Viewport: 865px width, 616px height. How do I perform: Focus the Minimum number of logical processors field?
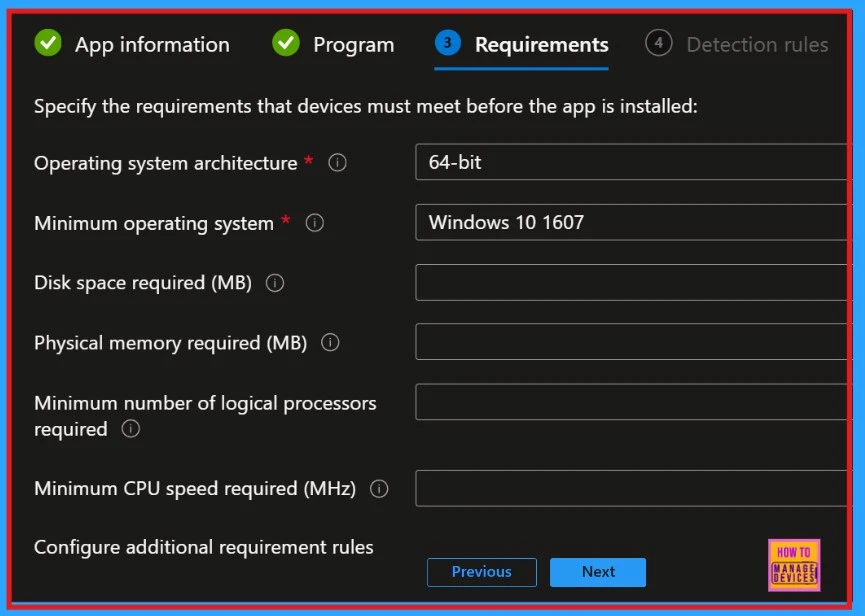(x=632, y=402)
